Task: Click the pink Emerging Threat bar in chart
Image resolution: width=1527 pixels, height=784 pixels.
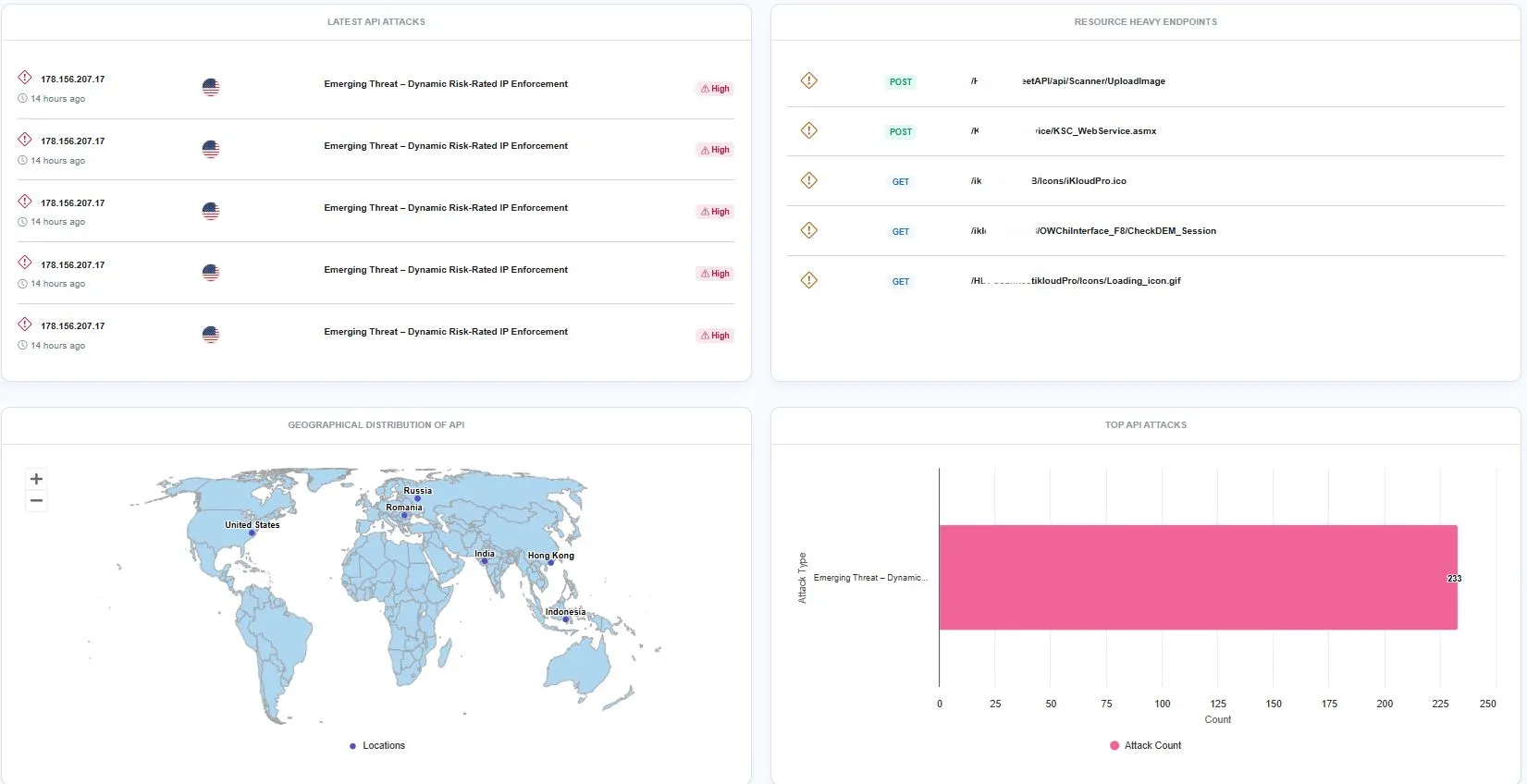Action: (1198, 578)
